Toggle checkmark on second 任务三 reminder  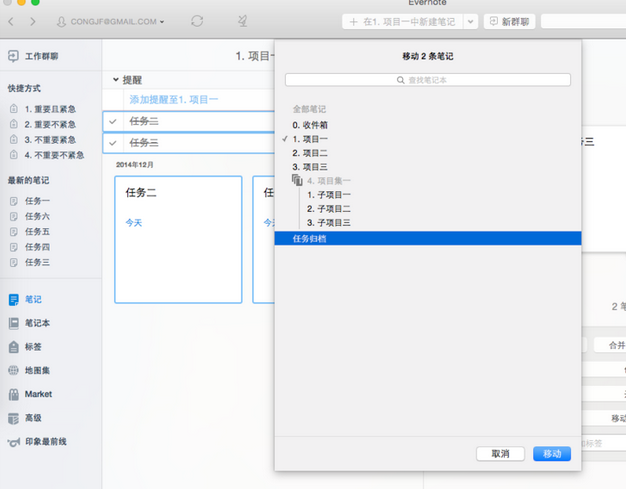pos(113,143)
